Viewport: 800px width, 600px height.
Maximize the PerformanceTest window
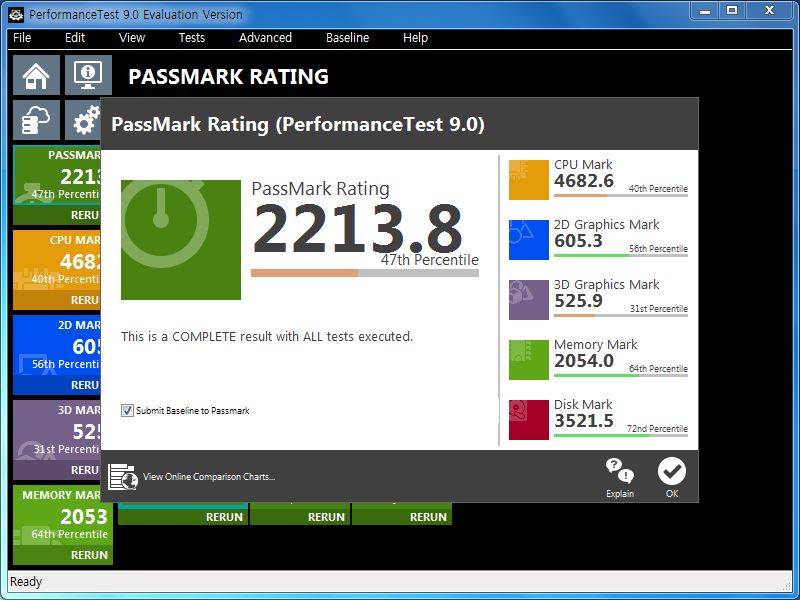(732, 11)
